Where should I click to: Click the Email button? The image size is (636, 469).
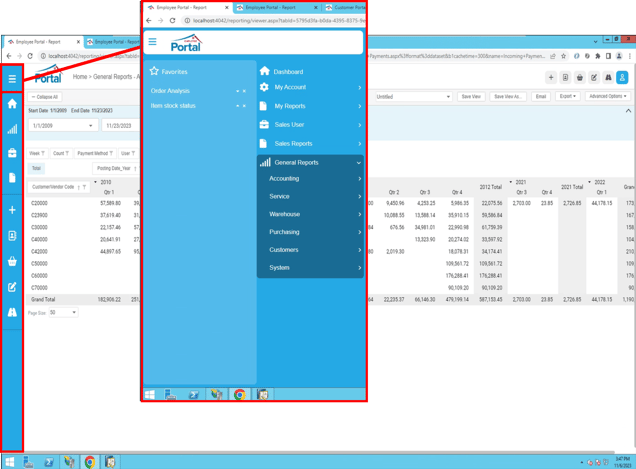[x=541, y=97]
